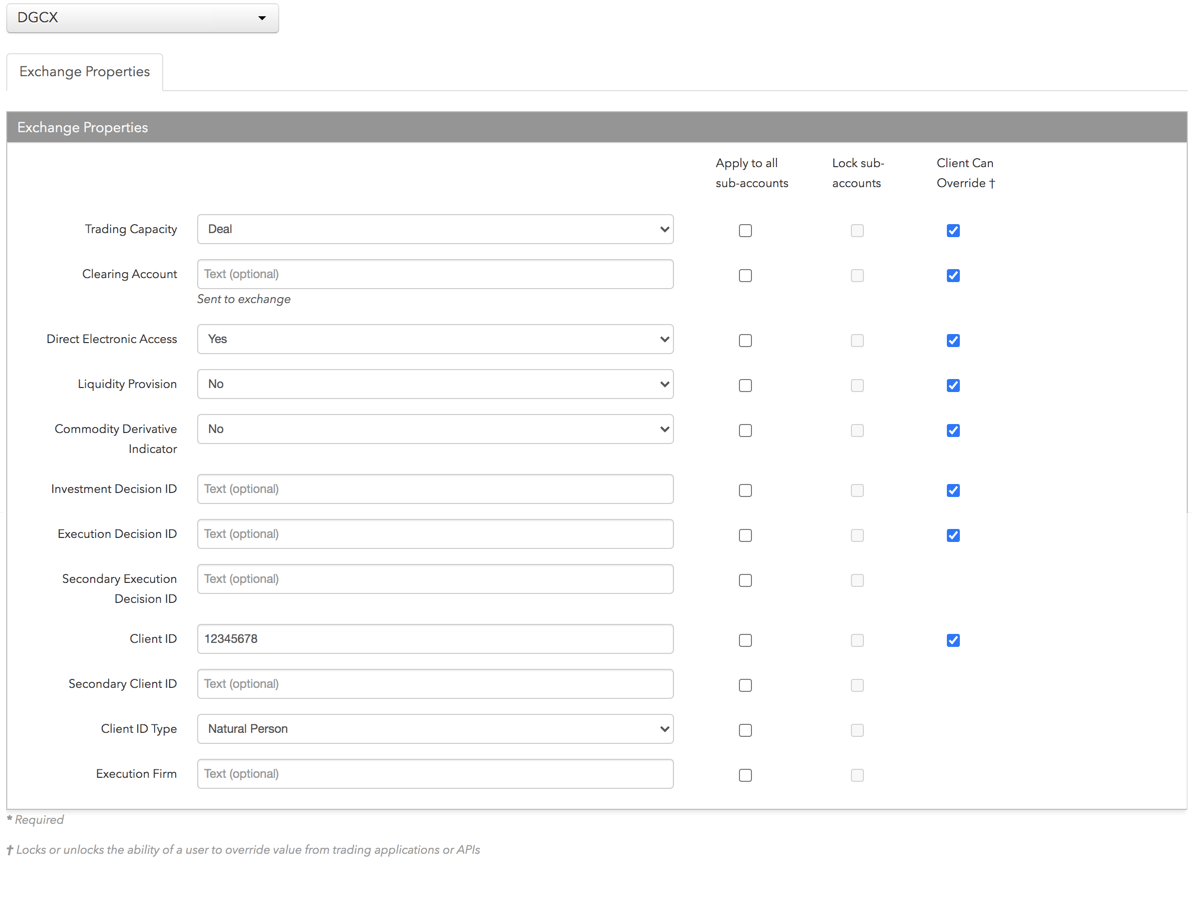Click the 'Apply to all sub-accounts' column header
The image size is (1192, 922).
[751, 173]
